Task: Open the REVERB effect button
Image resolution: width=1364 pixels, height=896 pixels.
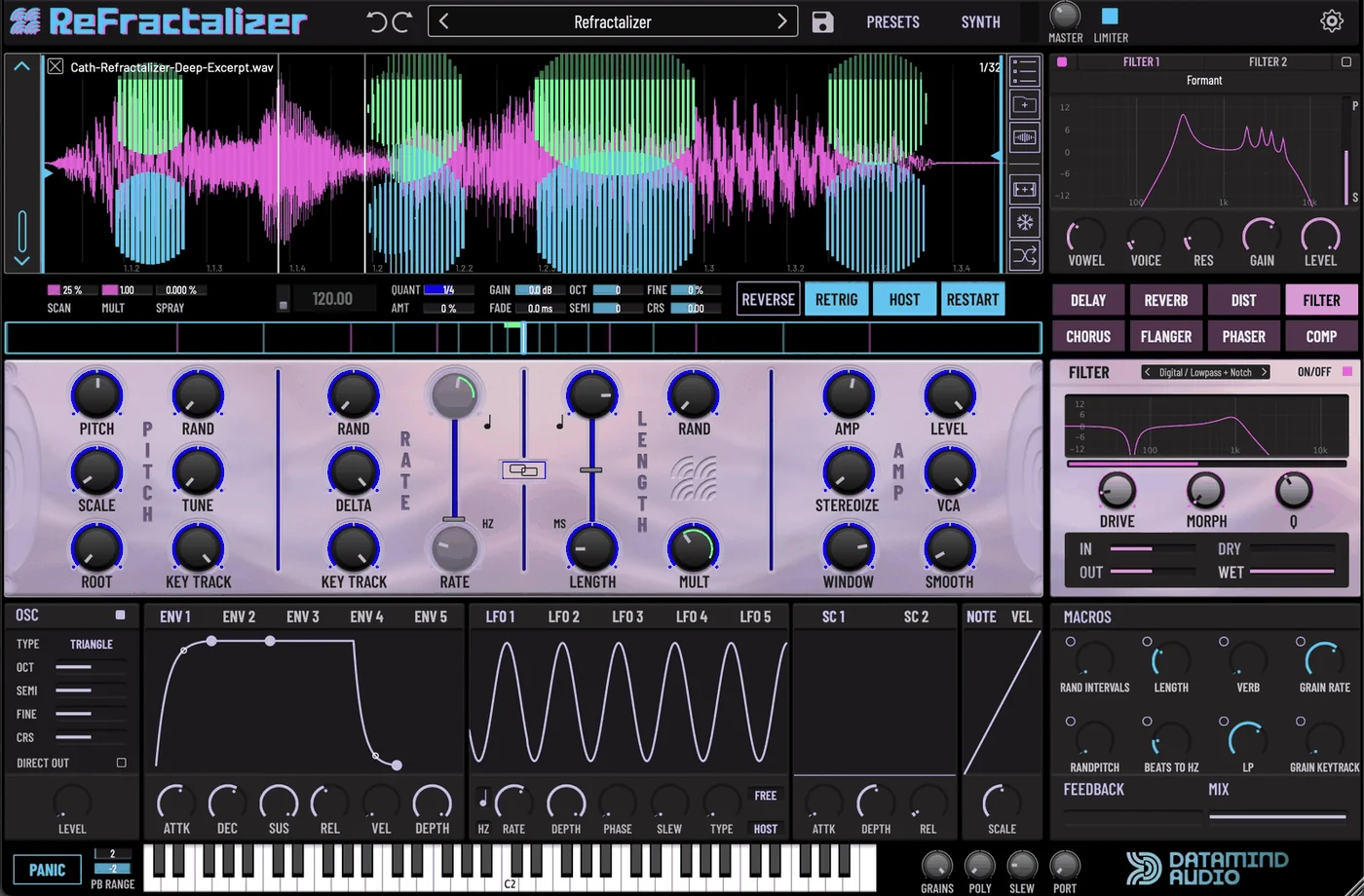Action: (x=1165, y=300)
